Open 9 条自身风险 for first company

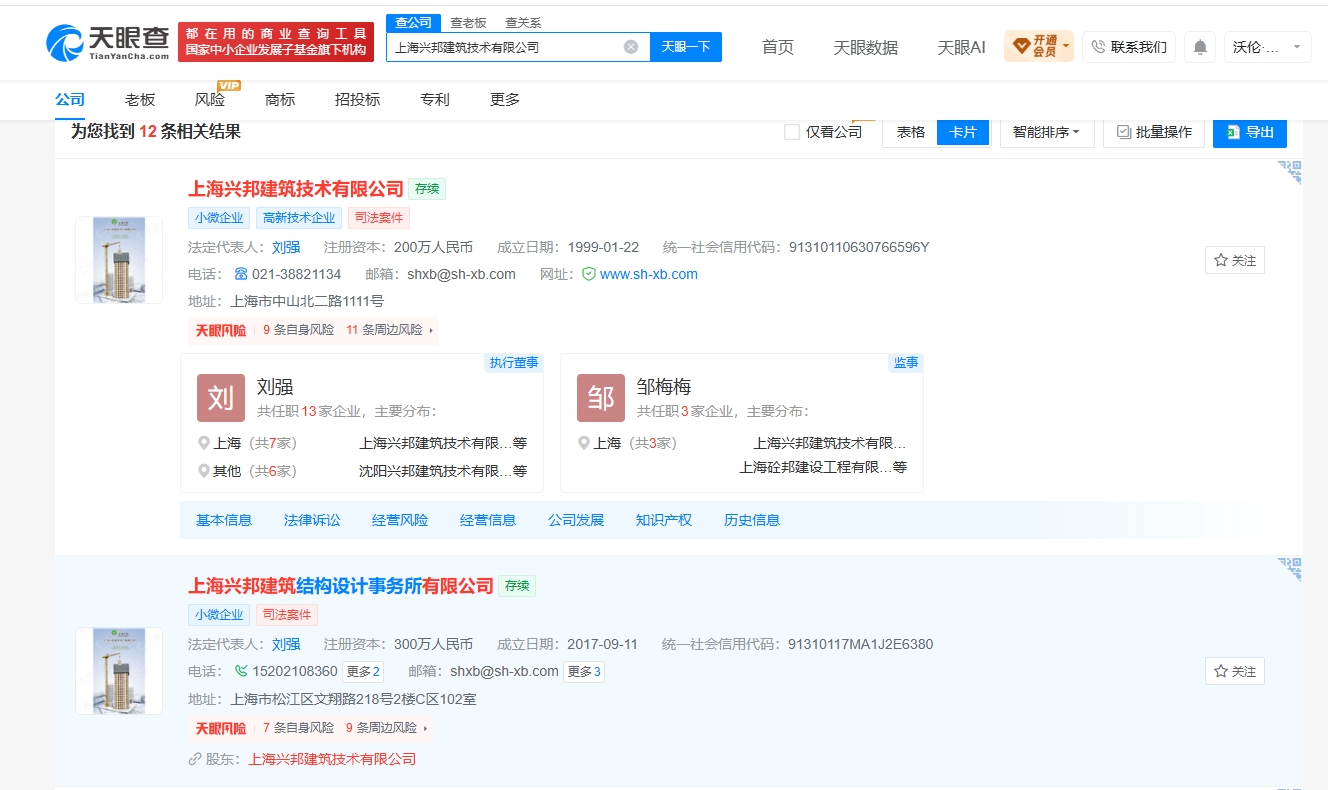[x=298, y=330]
